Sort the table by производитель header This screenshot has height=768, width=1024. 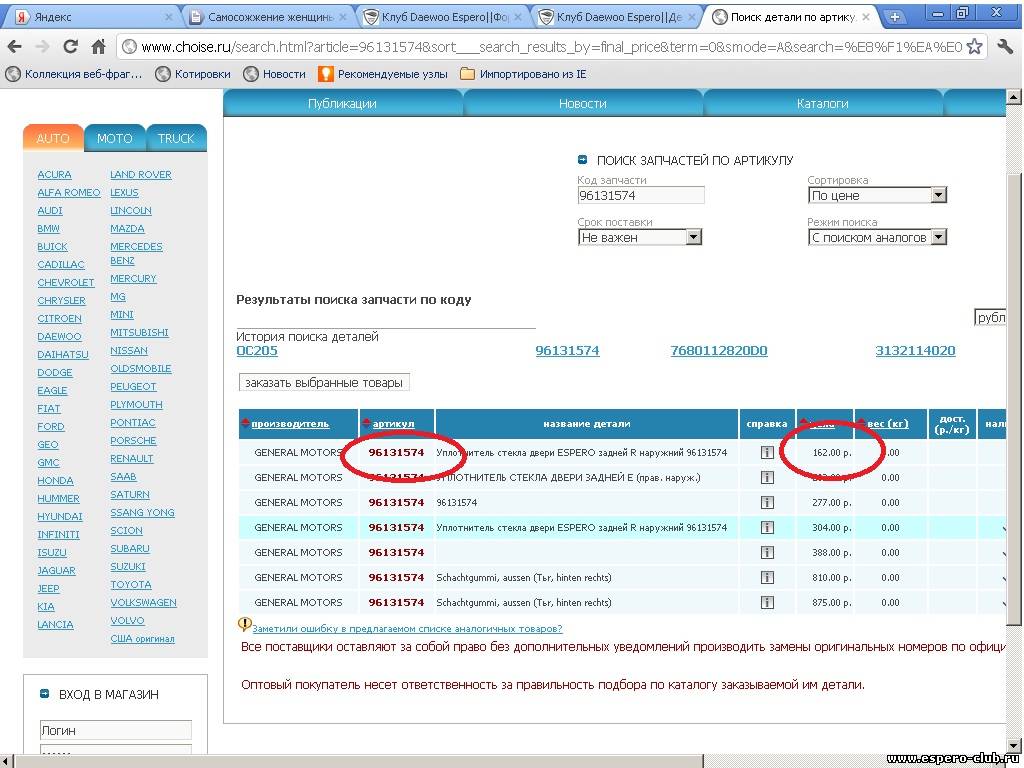[290, 424]
